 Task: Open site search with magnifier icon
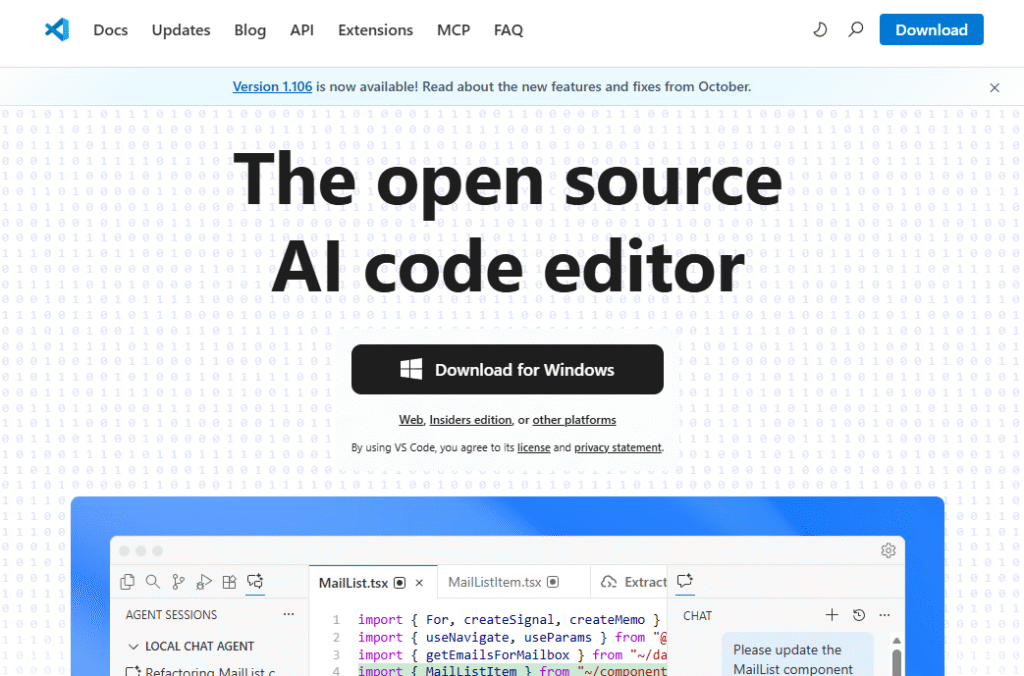[x=855, y=30]
